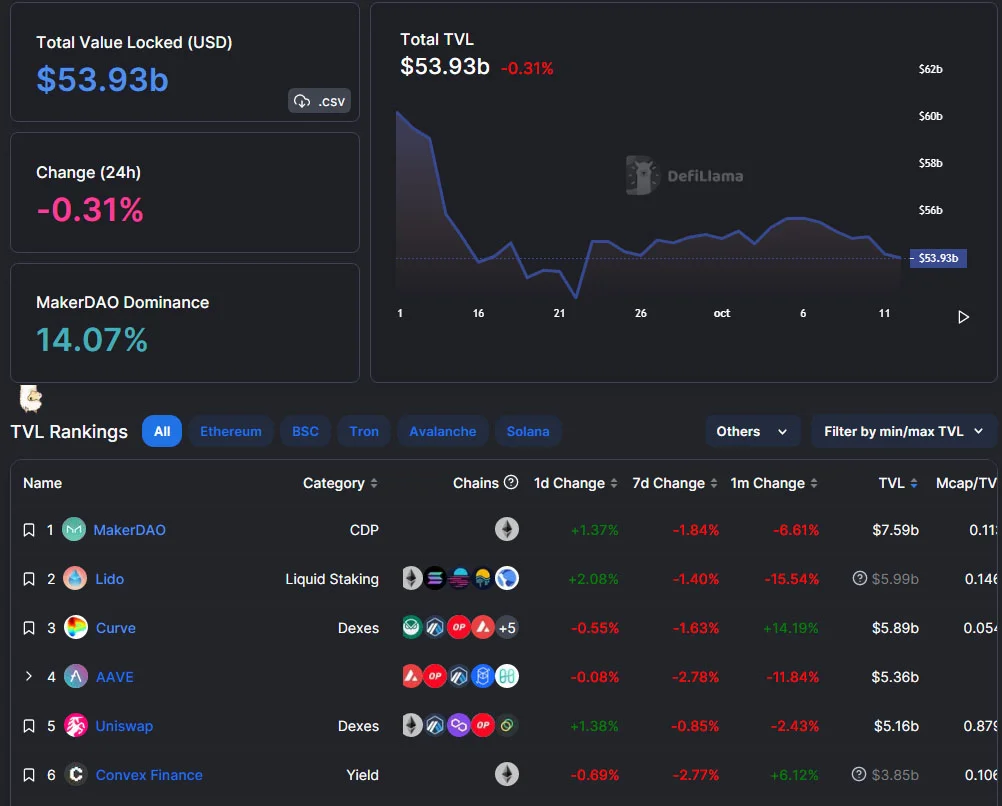Click Harmony chain icon in AAVE row
This screenshot has height=806, width=1002.
coord(507,676)
